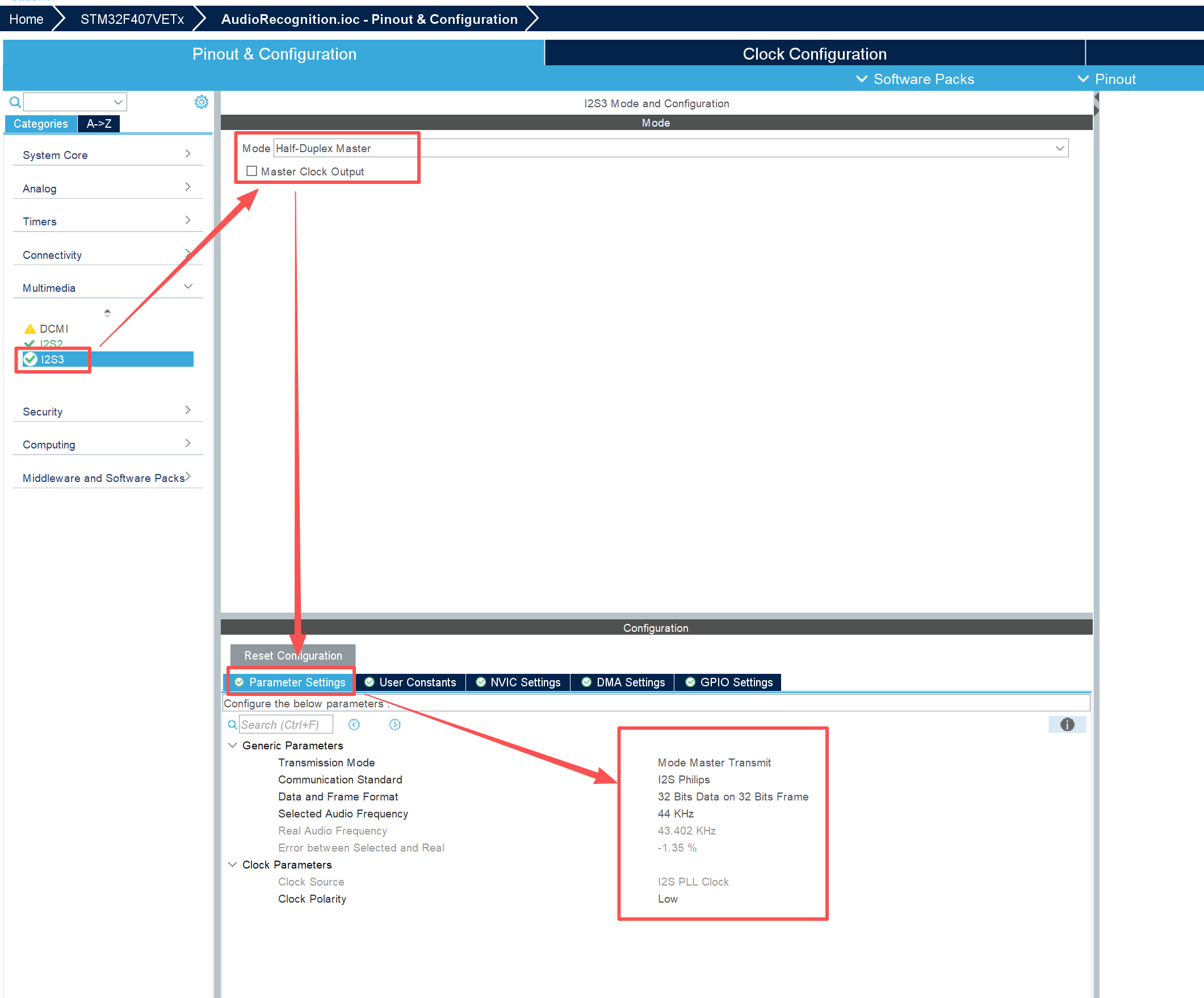Click the settings gear icon in category panel
Screen dimensions: 1204x998
click(x=202, y=102)
